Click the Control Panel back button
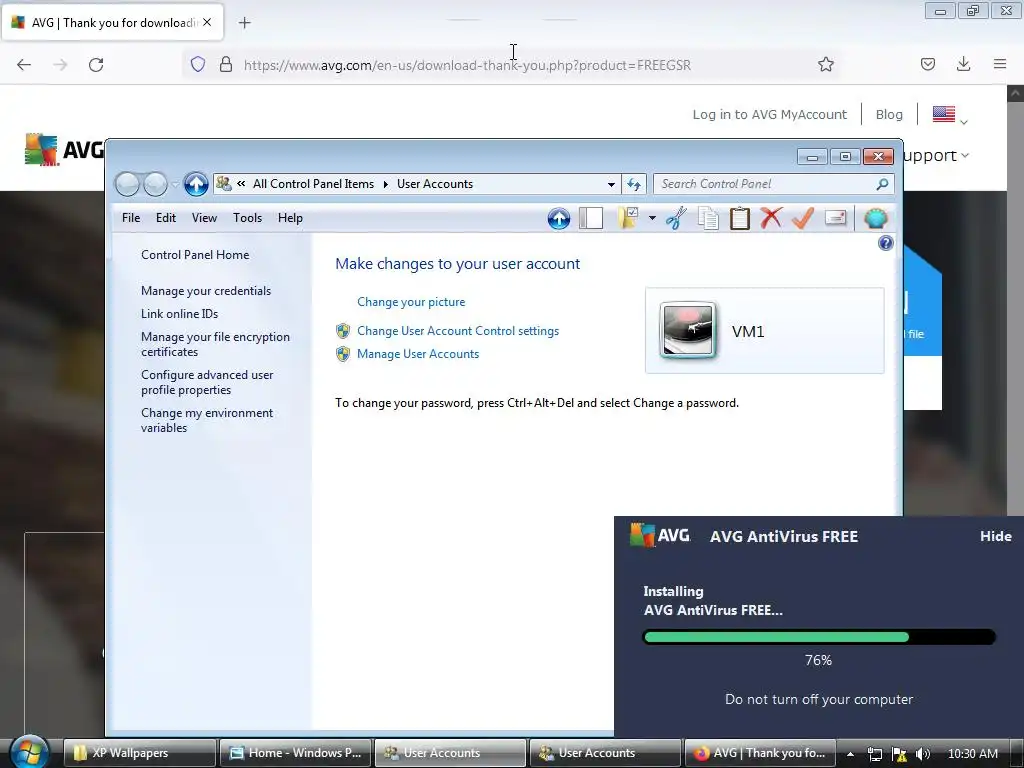The height and width of the screenshot is (768, 1024). pos(127,184)
